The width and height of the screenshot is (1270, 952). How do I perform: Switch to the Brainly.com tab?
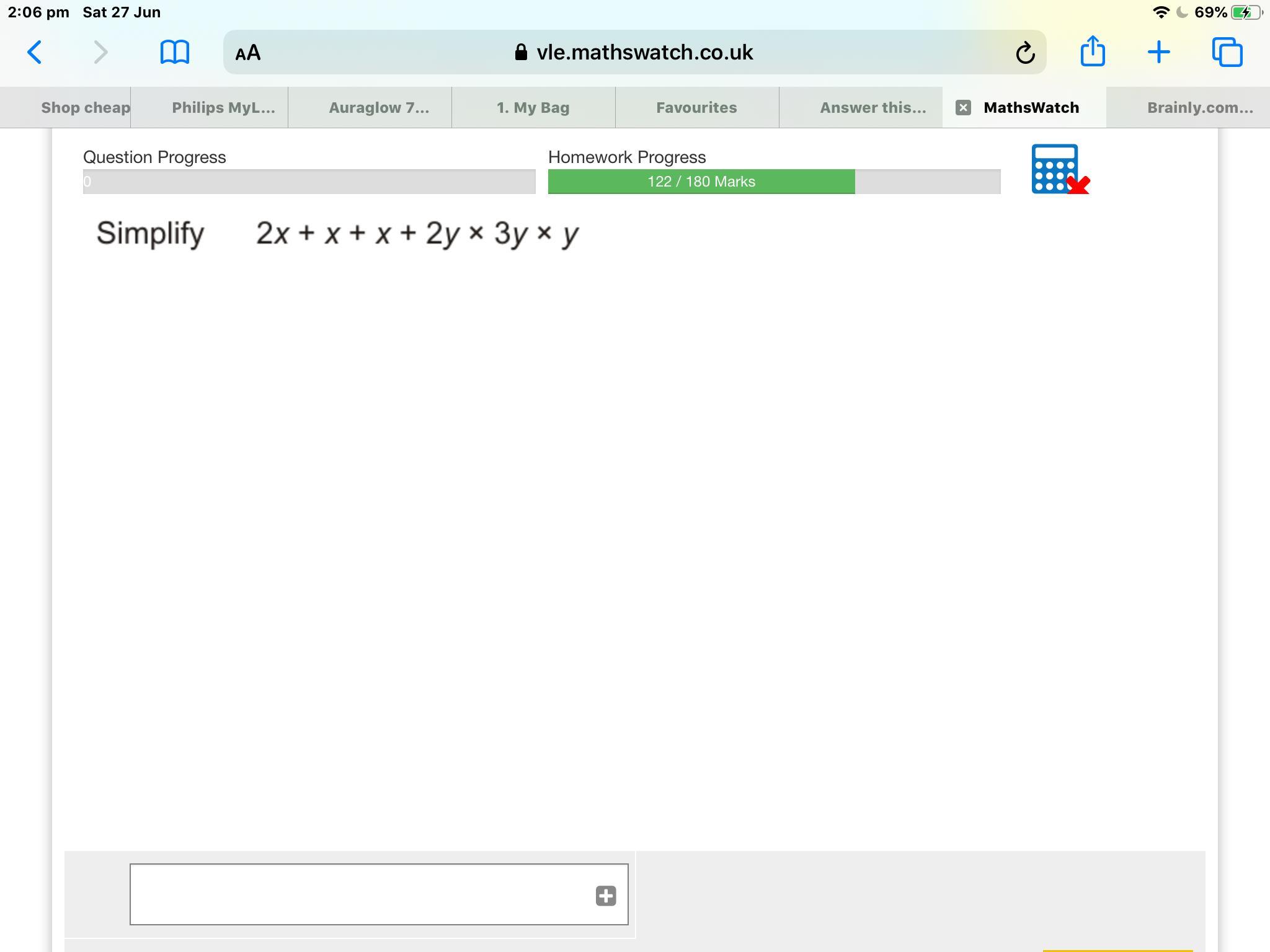pos(1199,108)
